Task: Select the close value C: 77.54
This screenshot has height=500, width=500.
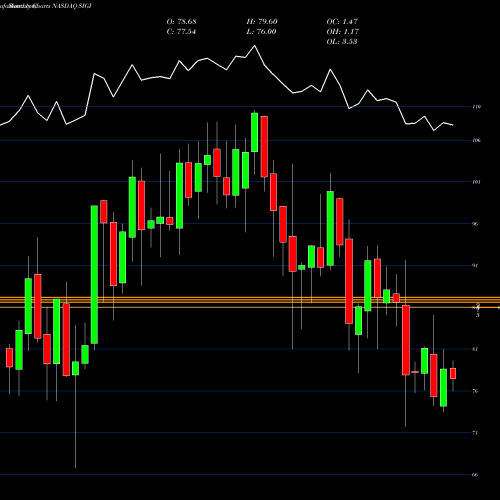Action: [x=181, y=32]
